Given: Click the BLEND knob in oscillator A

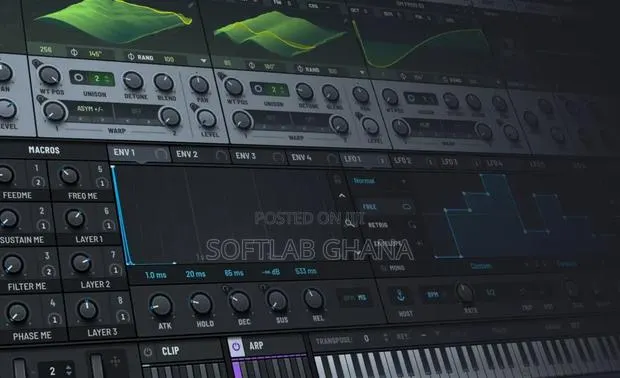Looking at the screenshot, I should 164,82.
